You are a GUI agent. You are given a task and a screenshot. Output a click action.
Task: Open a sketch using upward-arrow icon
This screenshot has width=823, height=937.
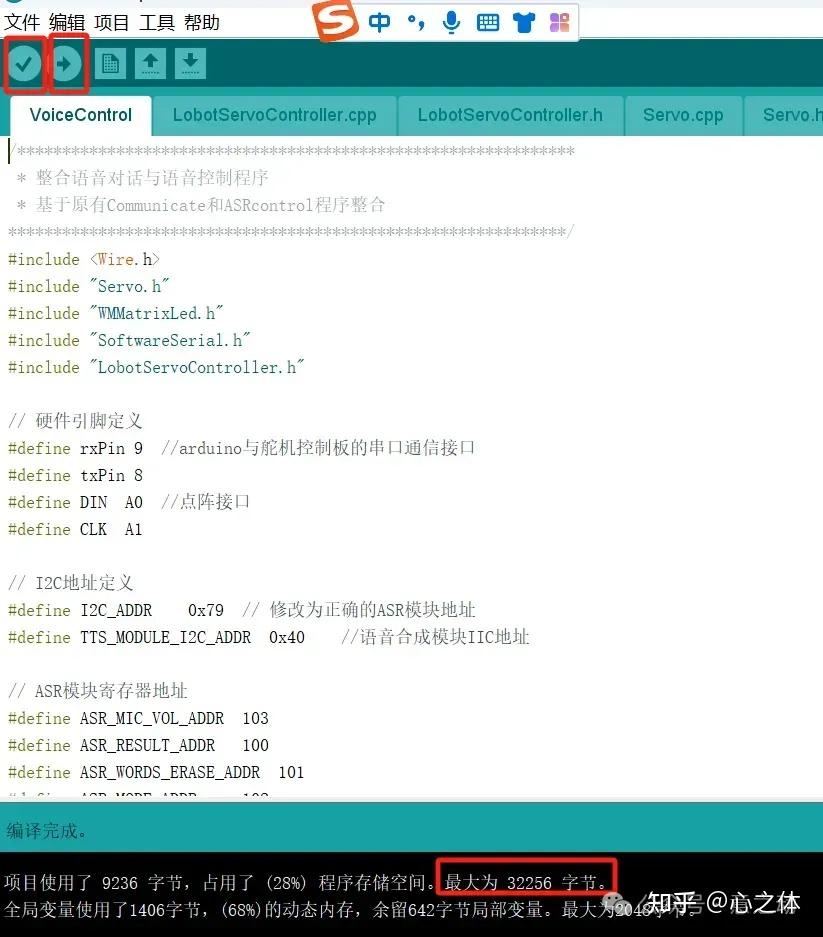coord(150,63)
